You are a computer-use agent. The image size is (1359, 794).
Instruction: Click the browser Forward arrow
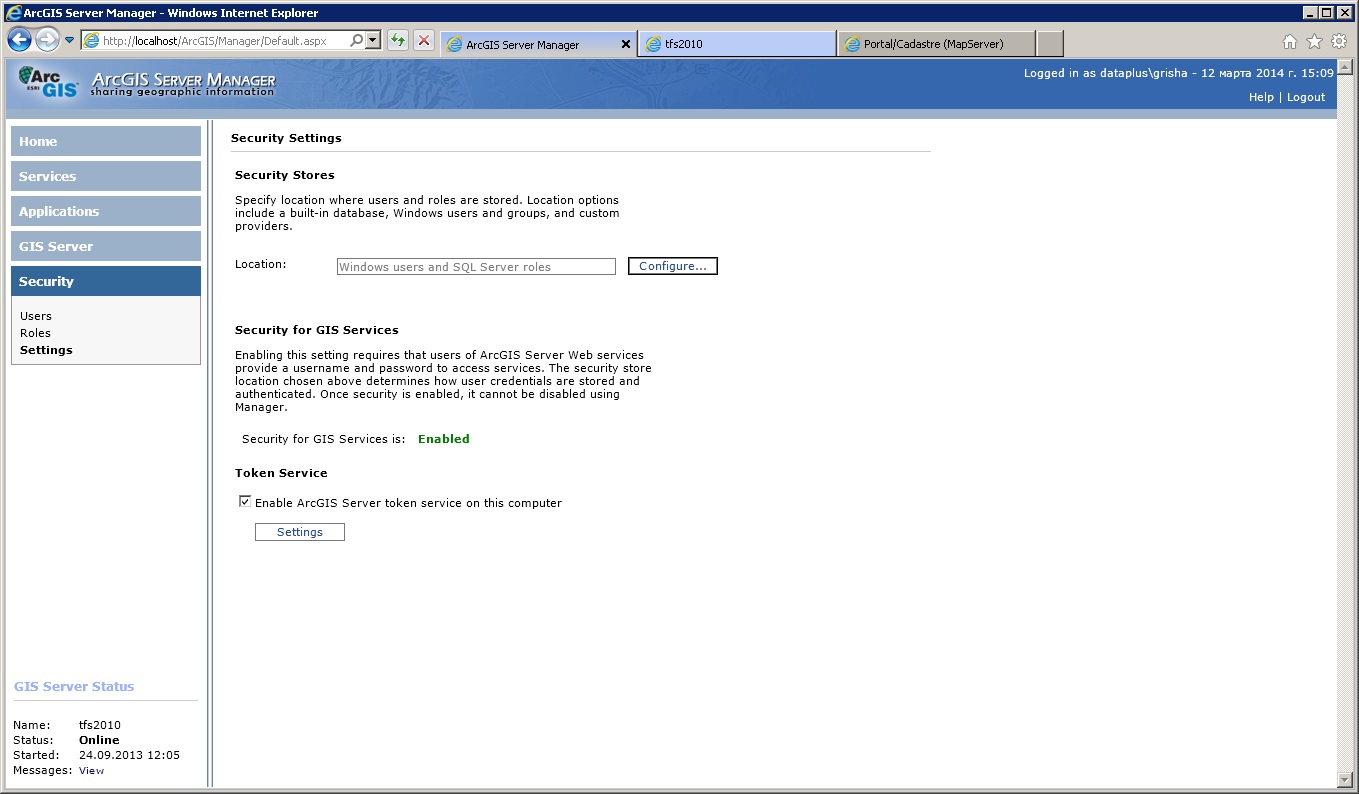click(x=47, y=40)
